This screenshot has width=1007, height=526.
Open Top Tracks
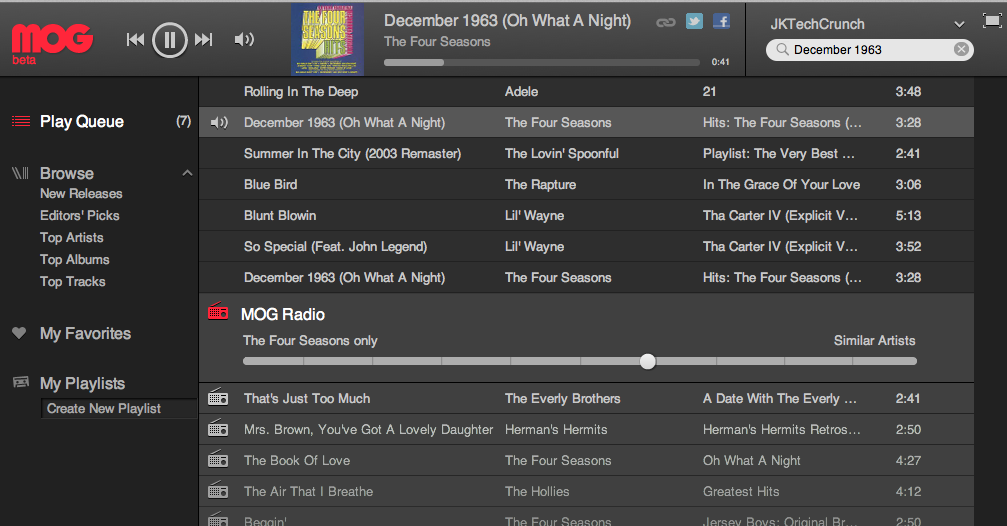pyautogui.click(x=73, y=281)
